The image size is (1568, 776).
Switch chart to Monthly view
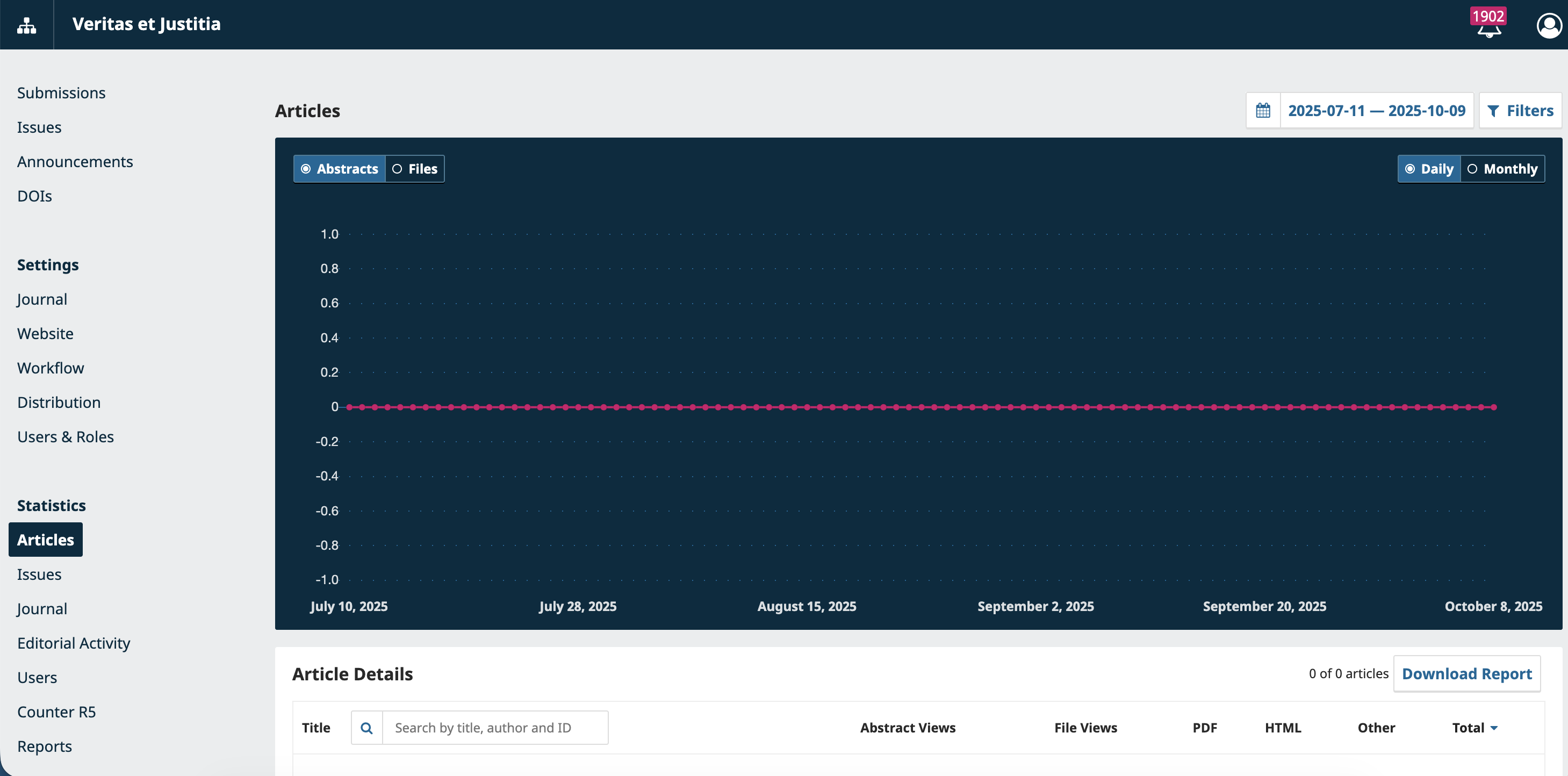1502,169
